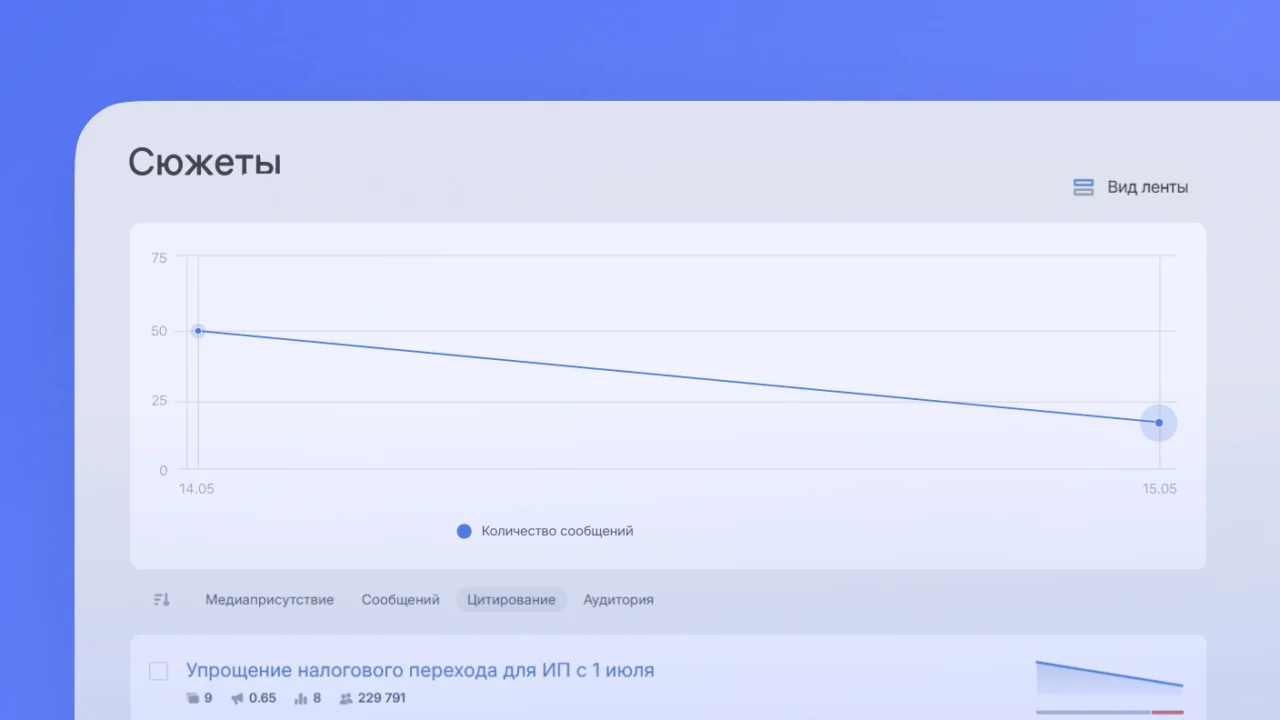Click the audience icon showing 229 791
This screenshot has width=1280, height=720.
click(x=346, y=698)
